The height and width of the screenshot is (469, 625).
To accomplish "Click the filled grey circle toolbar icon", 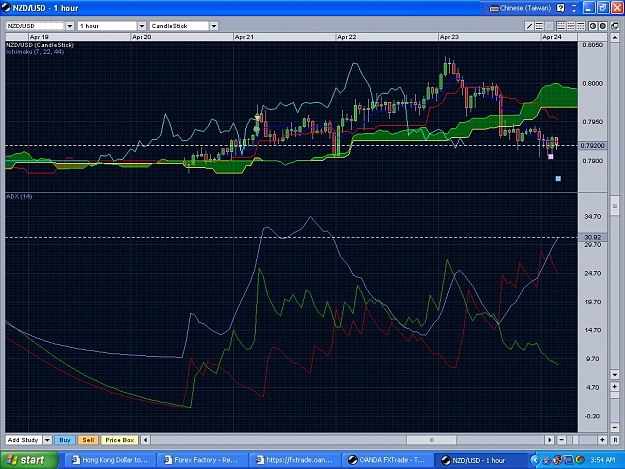I will pos(603,26).
